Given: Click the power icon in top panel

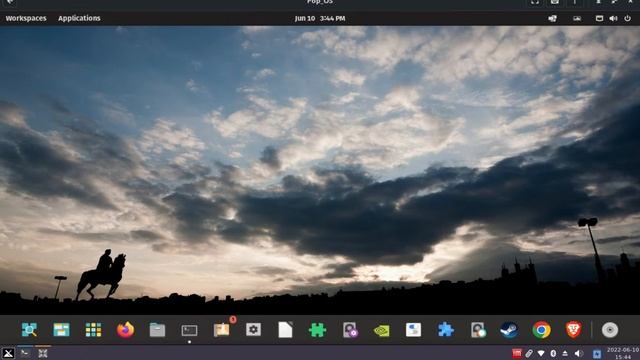Looking at the screenshot, I should click(627, 18).
